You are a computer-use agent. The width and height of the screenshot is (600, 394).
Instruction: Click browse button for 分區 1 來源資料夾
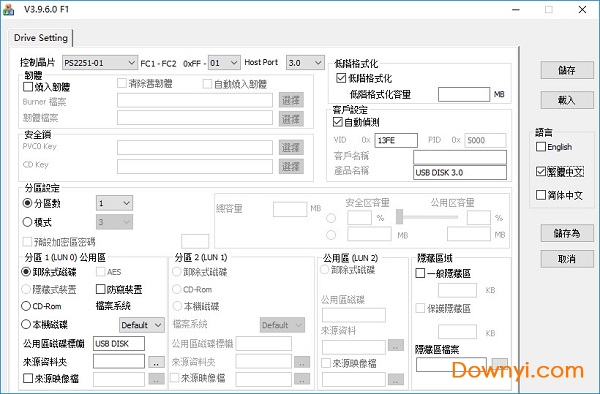(x=156, y=362)
